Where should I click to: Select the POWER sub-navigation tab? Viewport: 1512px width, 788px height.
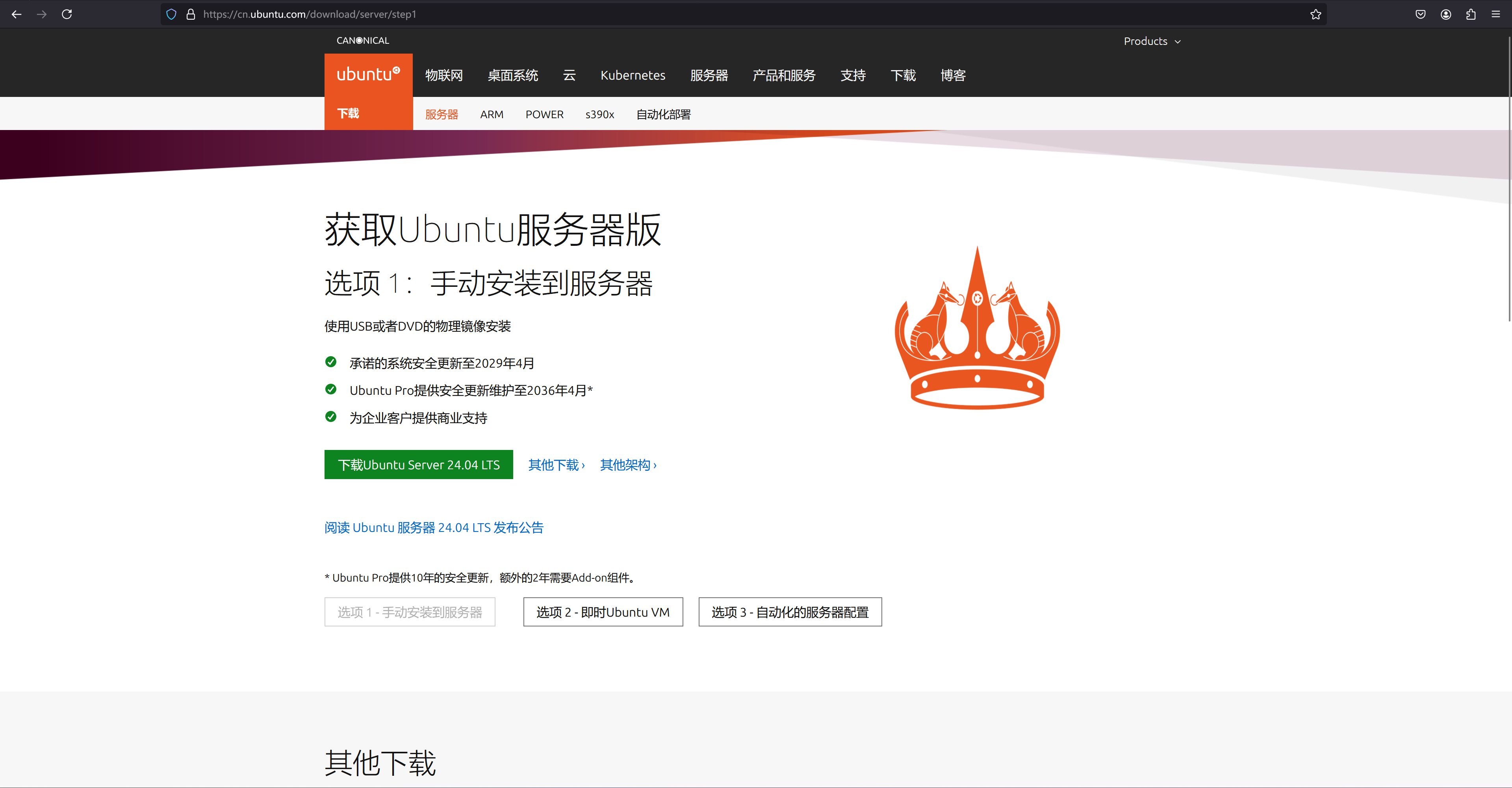544,115
